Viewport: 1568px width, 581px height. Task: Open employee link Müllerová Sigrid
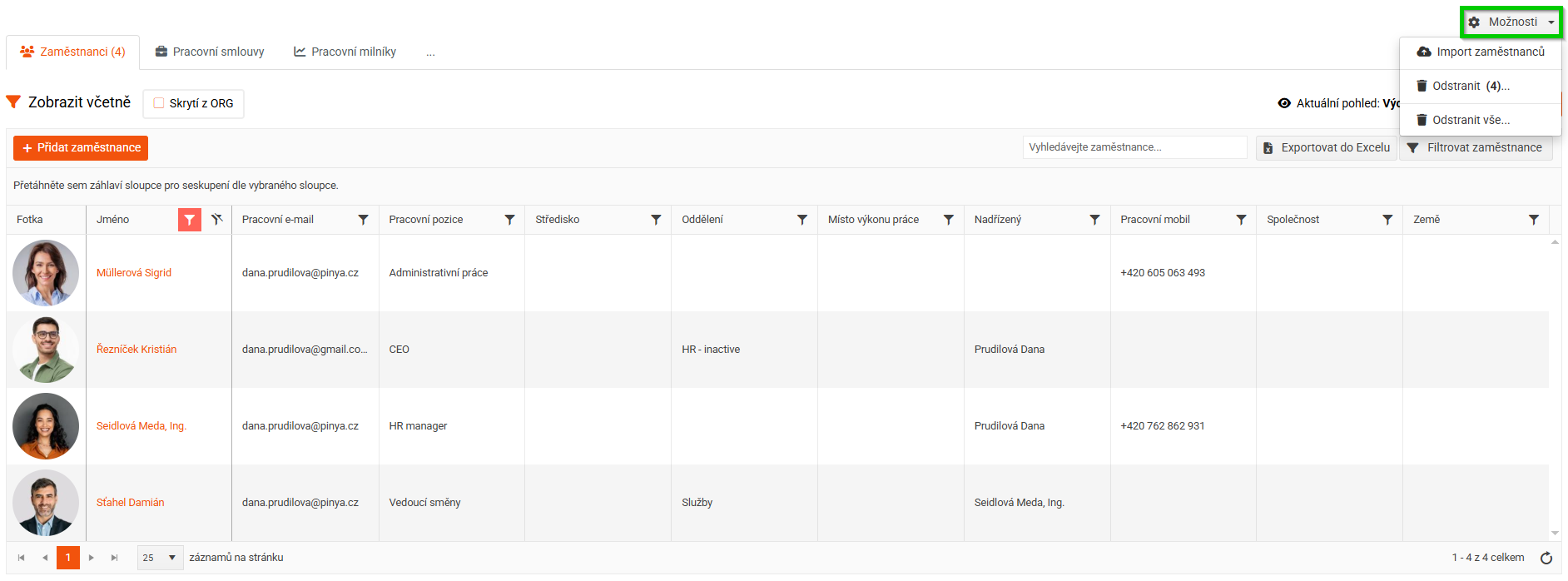pyautogui.click(x=134, y=273)
